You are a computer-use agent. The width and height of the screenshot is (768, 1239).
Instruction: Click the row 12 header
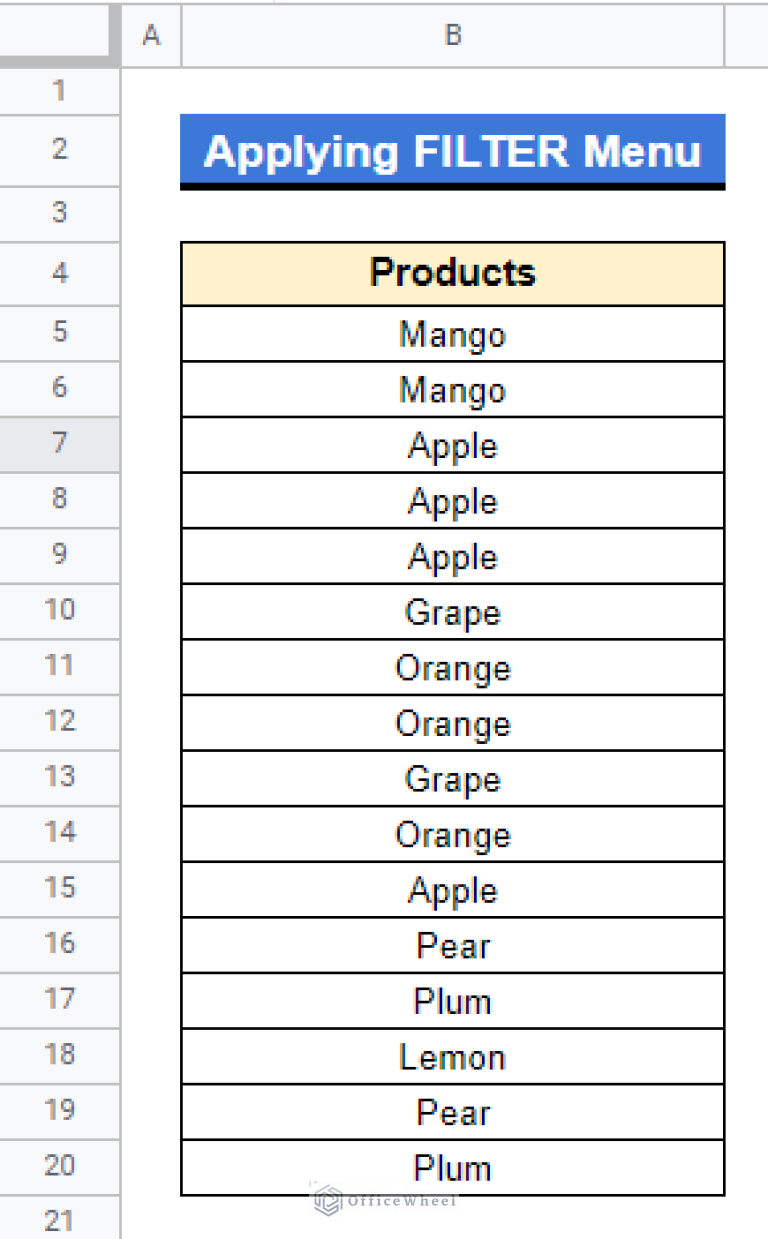coord(59,722)
